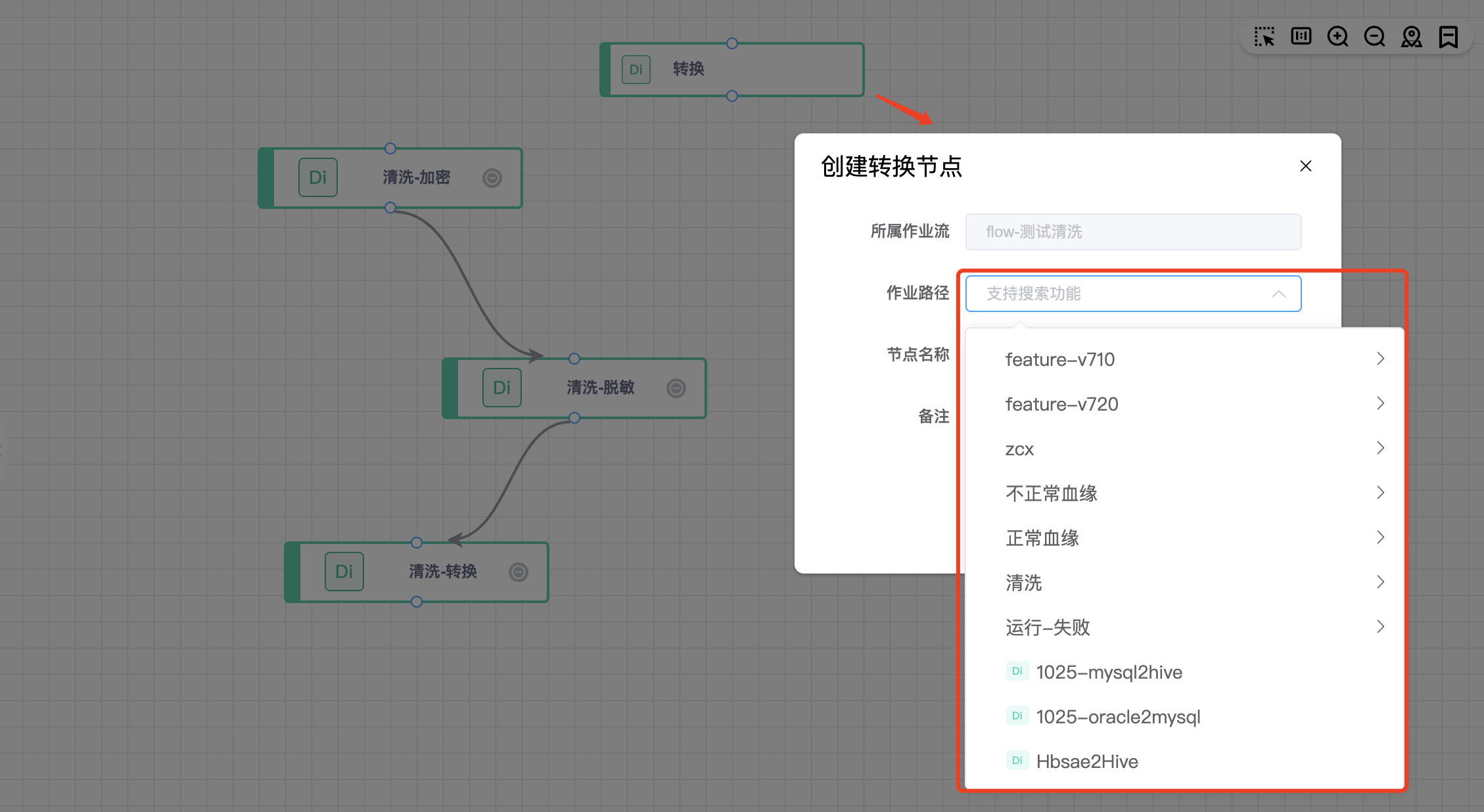The height and width of the screenshot is (812, 1484).
Task: Expand the feature-v710 folder chevron
Action: click(1380, 359)
